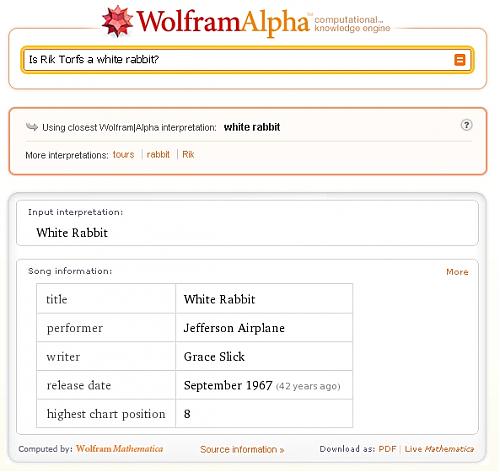
Task: Choose the 'Rik' interpretation link
Action: coord(188,155)
